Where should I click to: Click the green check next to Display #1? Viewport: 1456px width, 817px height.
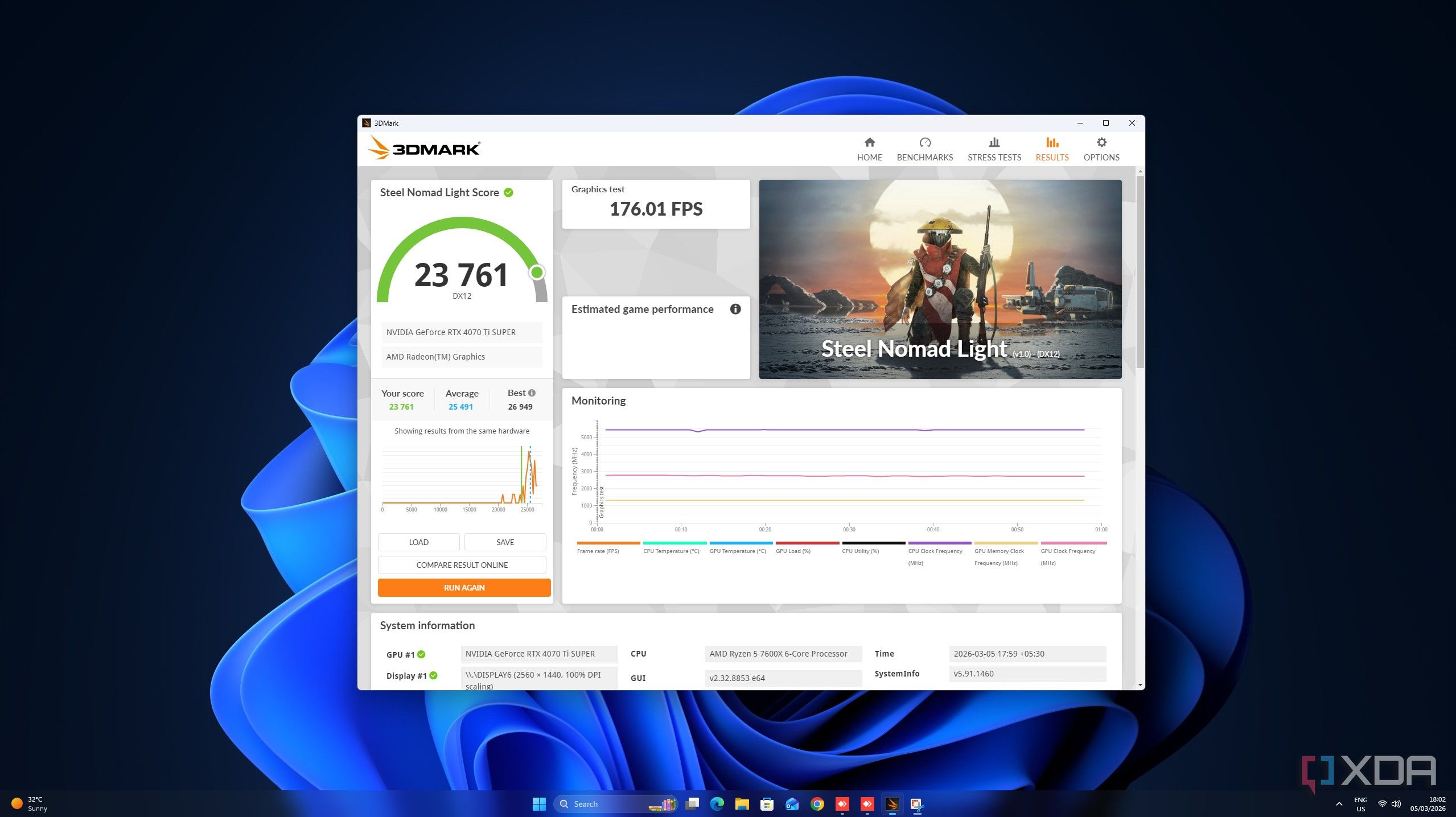[433, 675]
